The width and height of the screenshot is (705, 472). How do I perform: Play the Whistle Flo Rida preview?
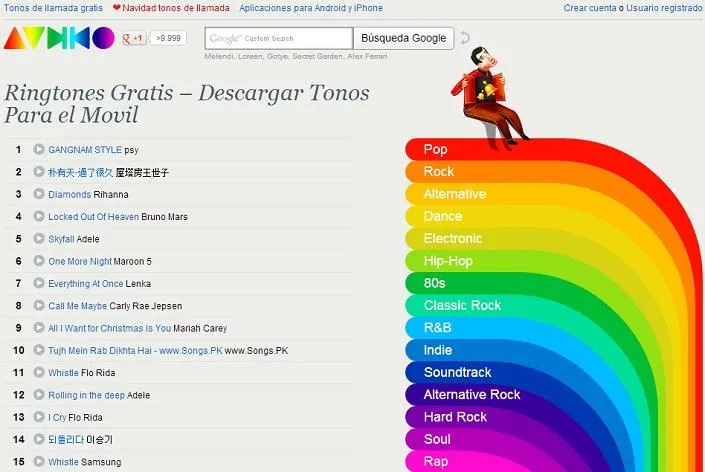(x=39, y=372)
